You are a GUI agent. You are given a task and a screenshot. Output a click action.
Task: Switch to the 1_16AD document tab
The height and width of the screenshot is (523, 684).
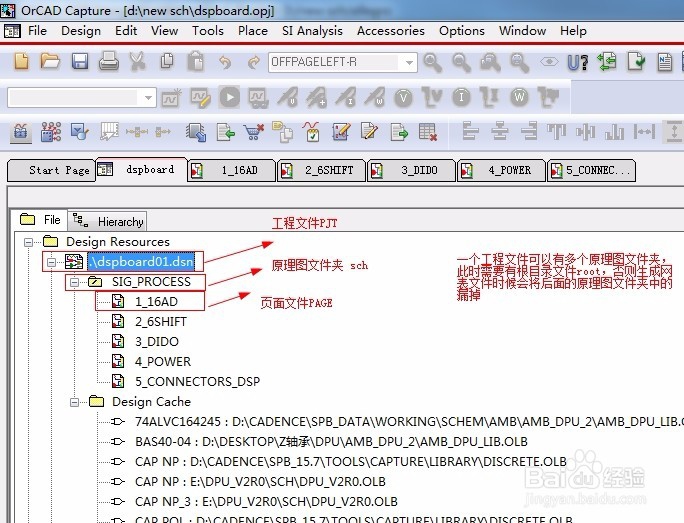coord(232,170)
